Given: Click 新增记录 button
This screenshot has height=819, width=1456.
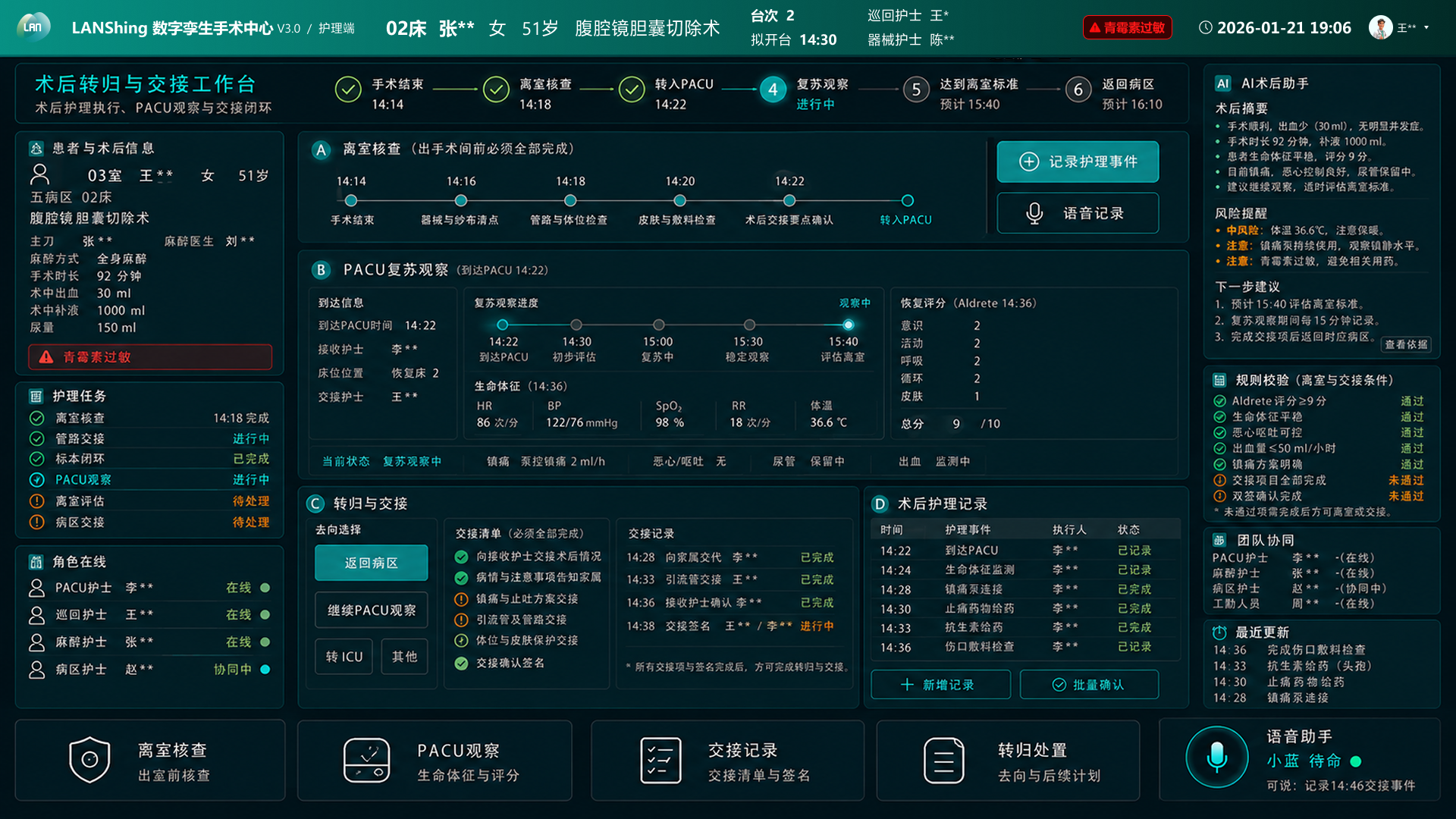Looking at the screenshot, I should 940,685.
